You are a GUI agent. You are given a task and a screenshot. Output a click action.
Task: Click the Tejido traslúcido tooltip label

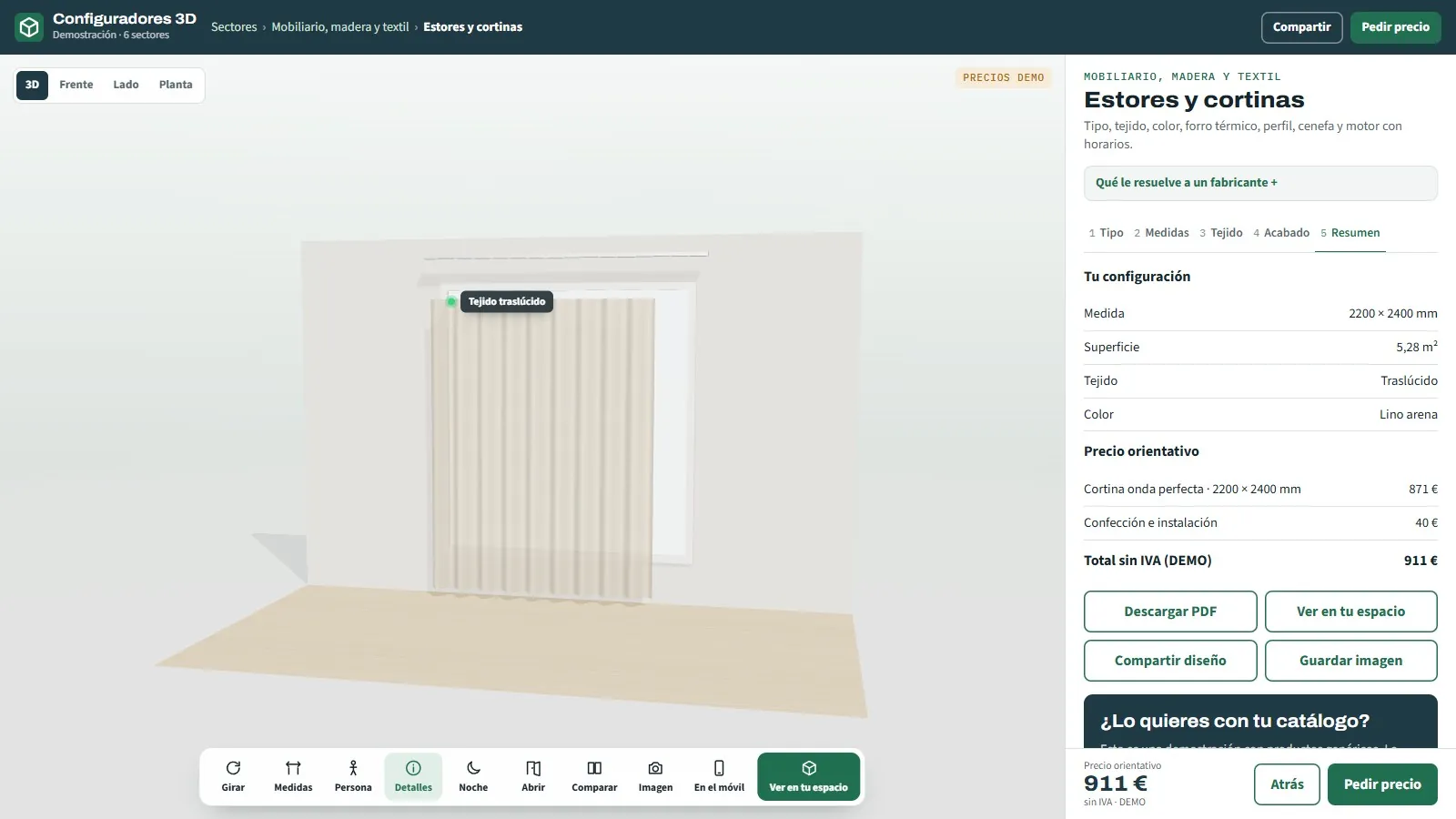(507, 301)
